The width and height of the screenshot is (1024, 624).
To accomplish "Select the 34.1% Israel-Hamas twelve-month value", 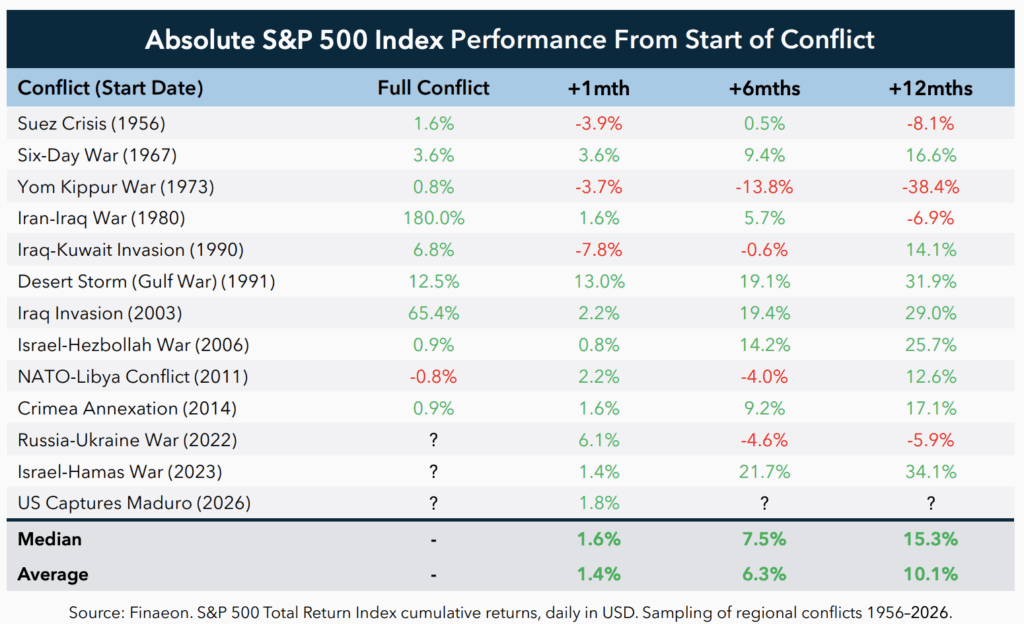I will [930, 472].
